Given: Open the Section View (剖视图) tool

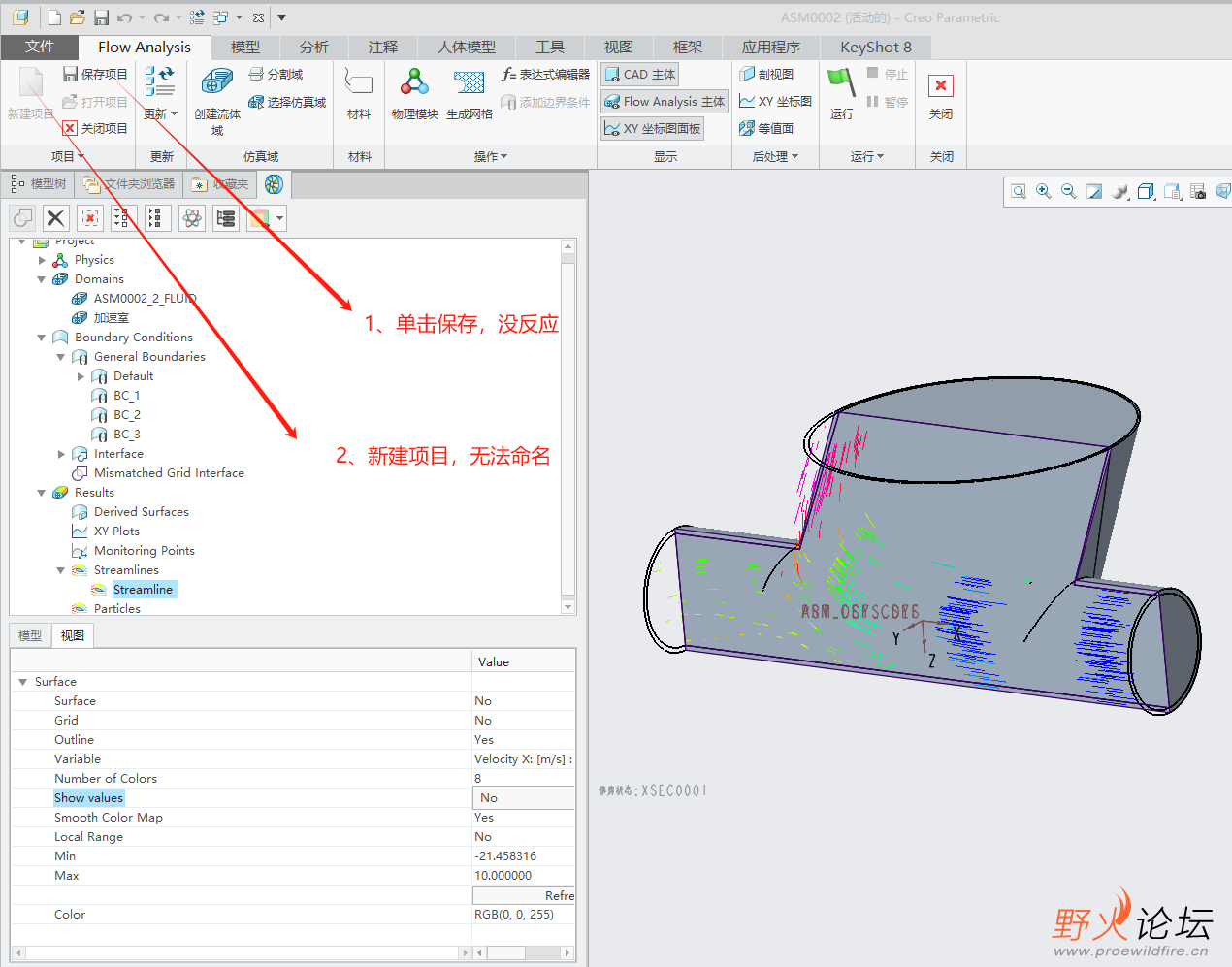Looking at the screenshot, I should (x=766, y=75).
